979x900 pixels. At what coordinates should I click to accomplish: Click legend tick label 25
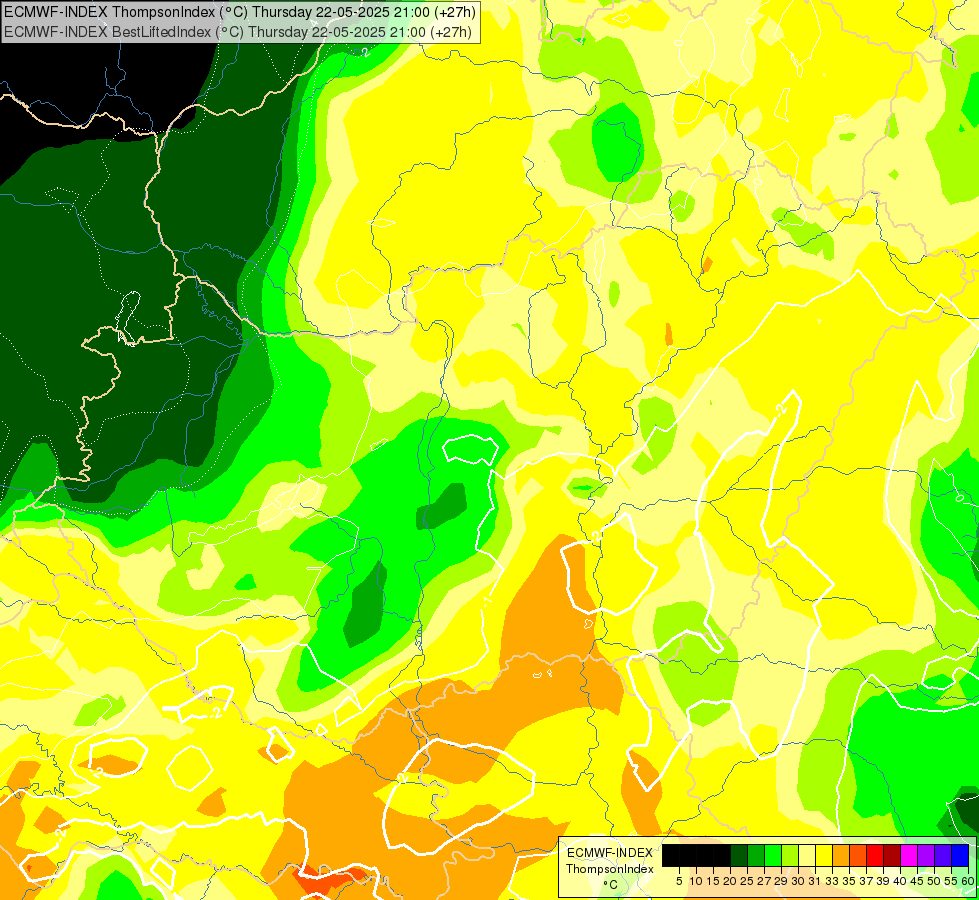pos(747,881)
